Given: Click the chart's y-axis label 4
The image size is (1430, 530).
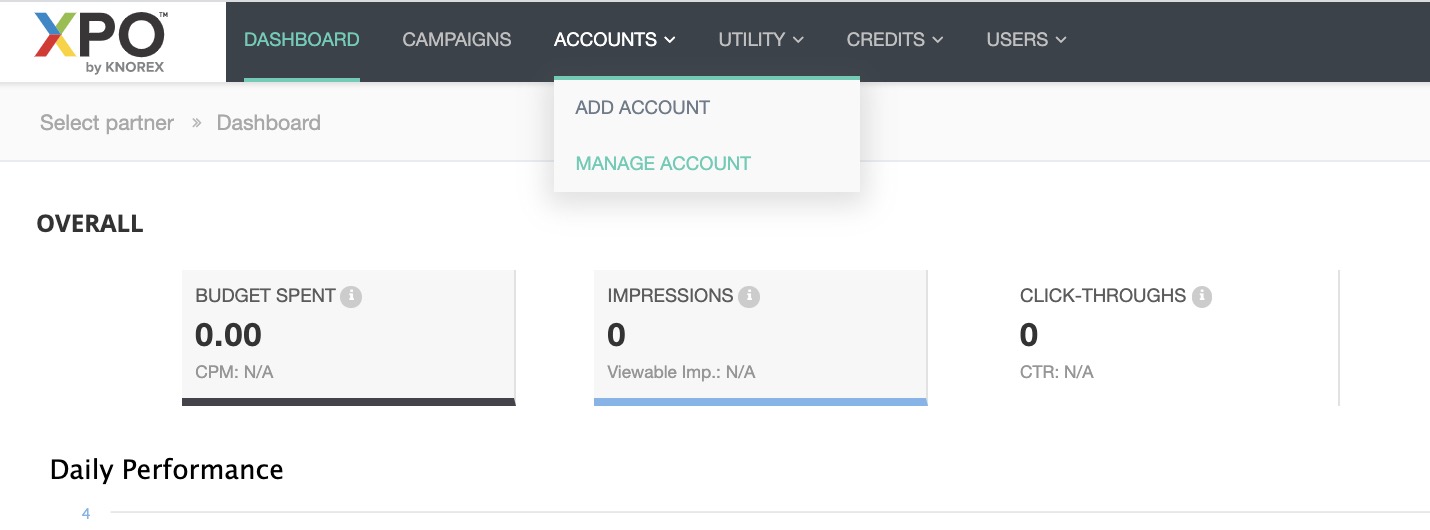Looking at the screenshot, I should pos(86,514).
